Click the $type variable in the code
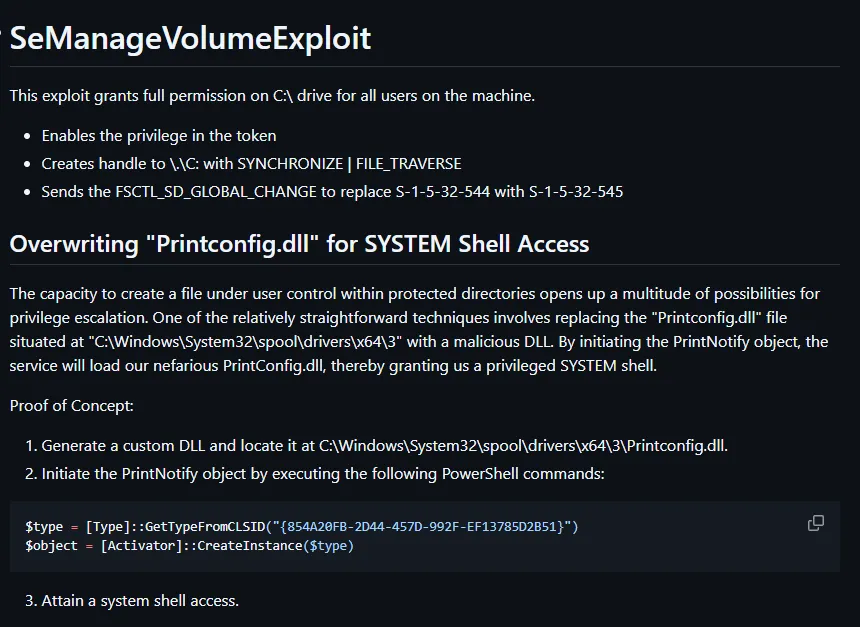The image size is (860, 627). tap(44, 526)
